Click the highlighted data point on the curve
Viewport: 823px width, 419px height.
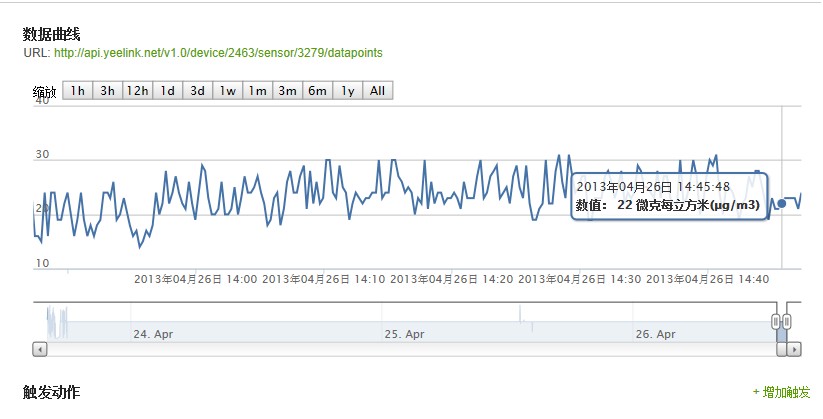[782, 203]
